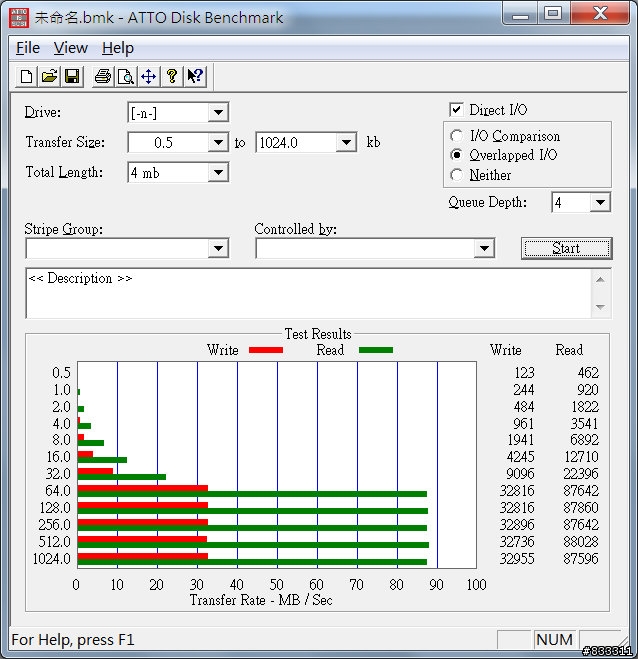Click the four-arrow move icon in toolbar
The height and width of the screenshot is (659, 638).
[x=148, y=76]
